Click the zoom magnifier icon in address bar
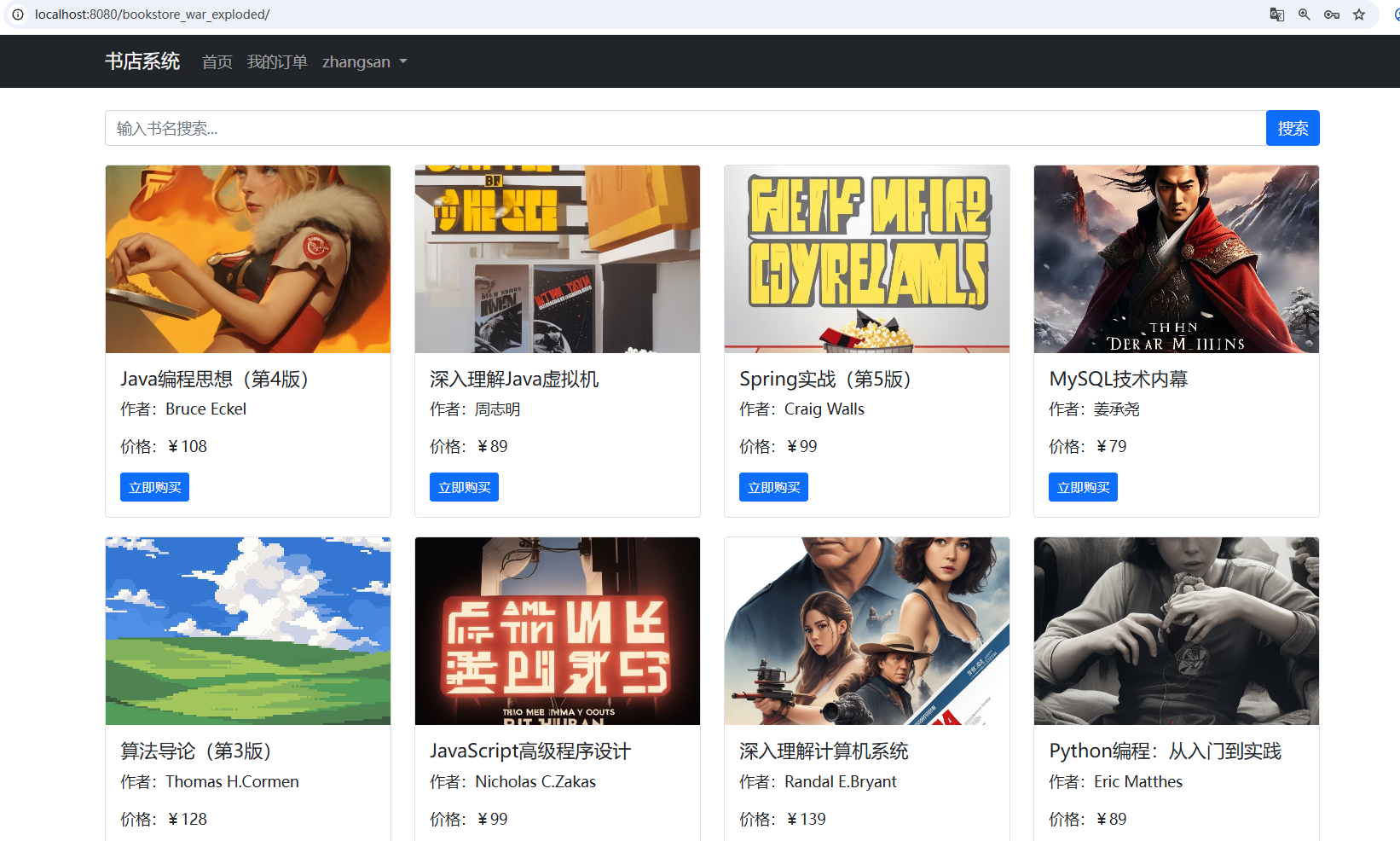The height and width of the screenshot is (841, 1400). coord(1304,14)
